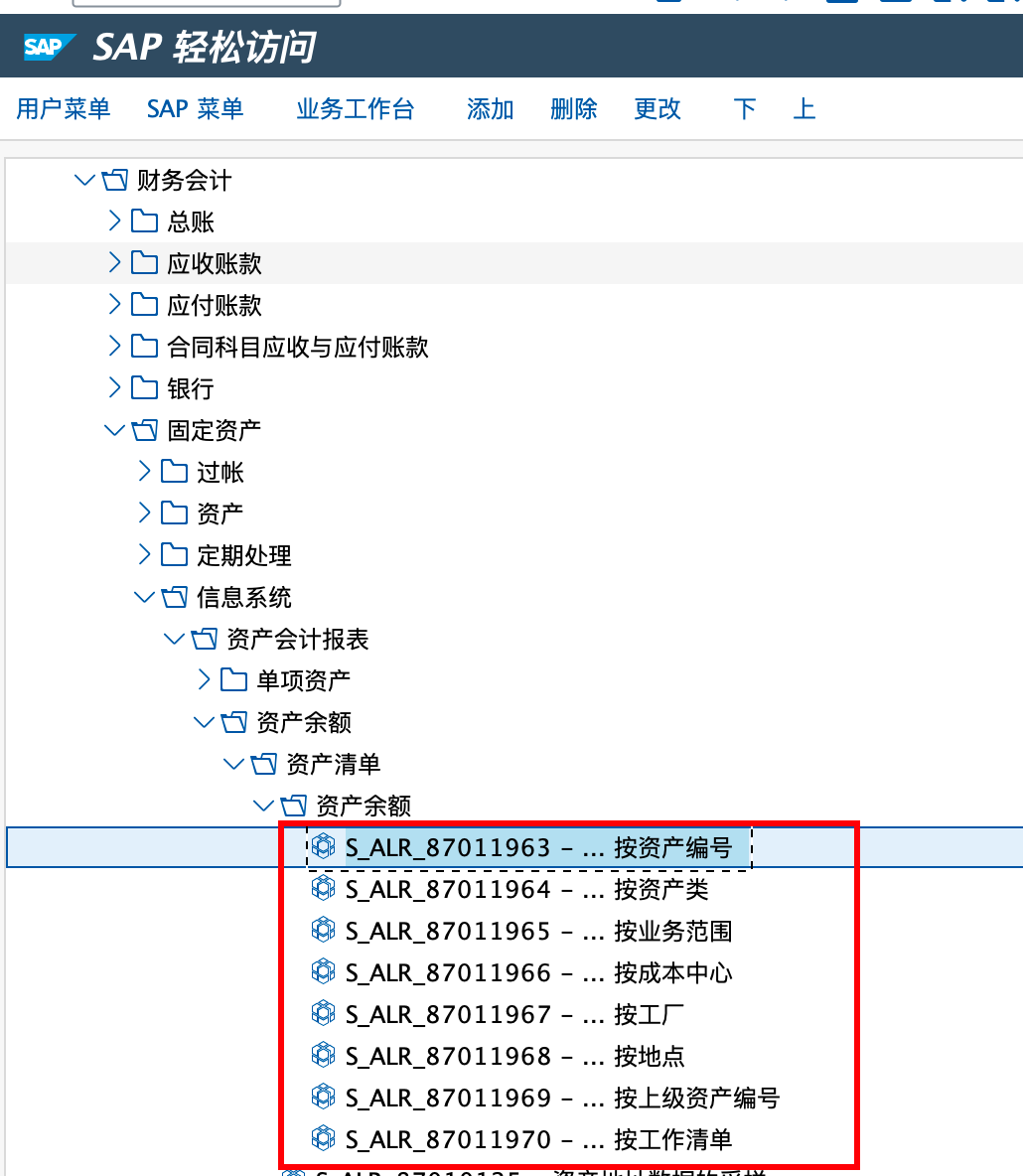The width and height of the screenshot is (1023, 1176).
Task: Click transaction icon for S_ALR_87011964
Action: [x=323, y=889]
